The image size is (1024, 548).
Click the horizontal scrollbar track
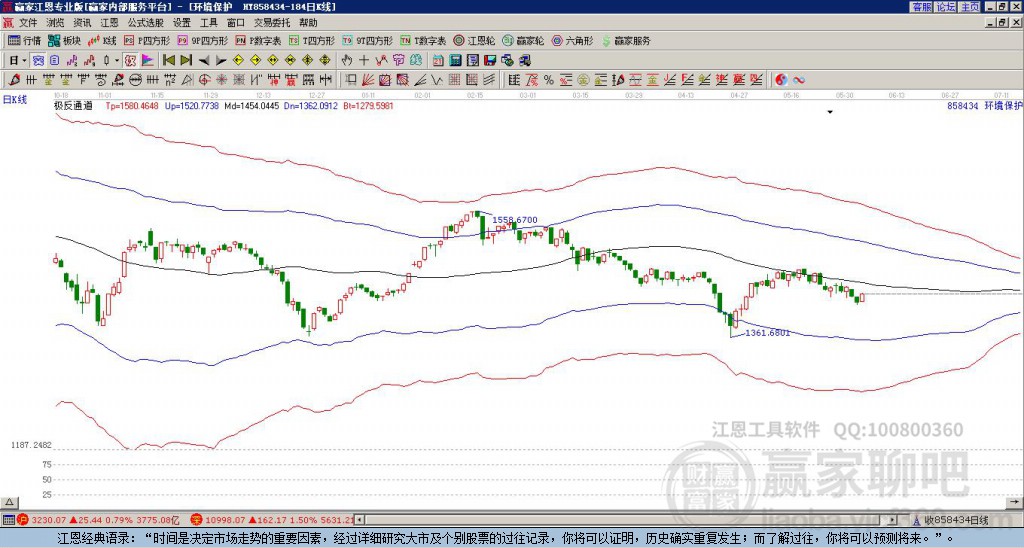tap(627, 520)
